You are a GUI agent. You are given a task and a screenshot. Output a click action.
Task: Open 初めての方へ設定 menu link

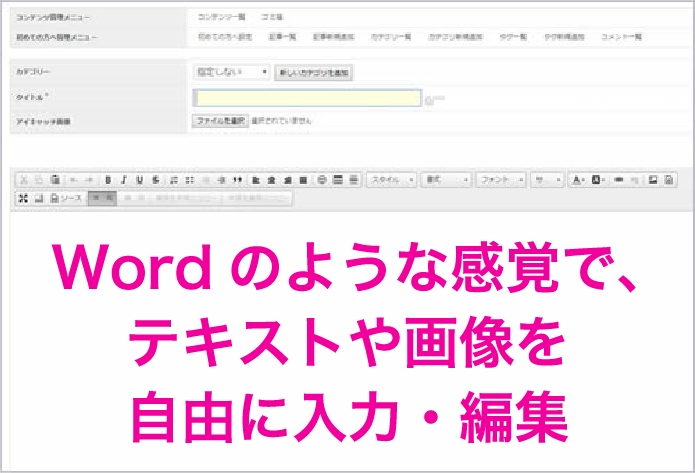[x=225, y=37]
